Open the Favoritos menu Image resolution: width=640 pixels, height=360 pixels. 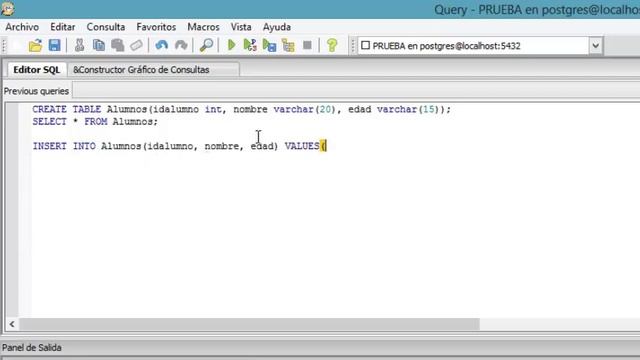pos(156,27)
